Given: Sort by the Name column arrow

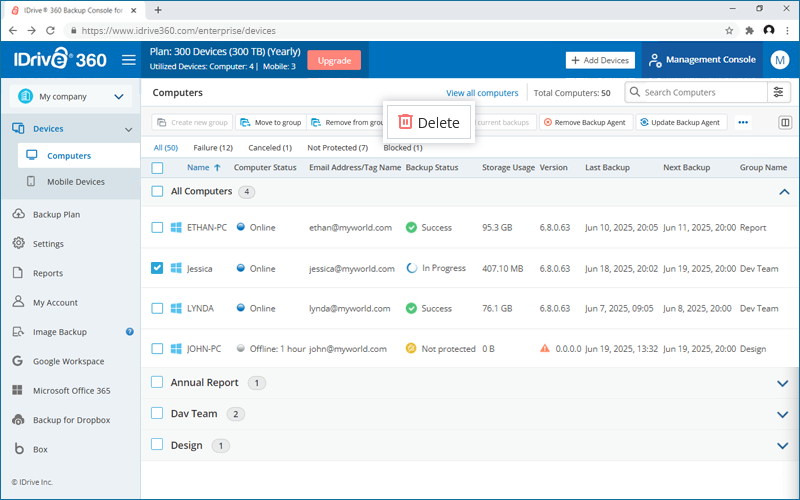Looking at the screenshot, I should (x=217, y=168).
